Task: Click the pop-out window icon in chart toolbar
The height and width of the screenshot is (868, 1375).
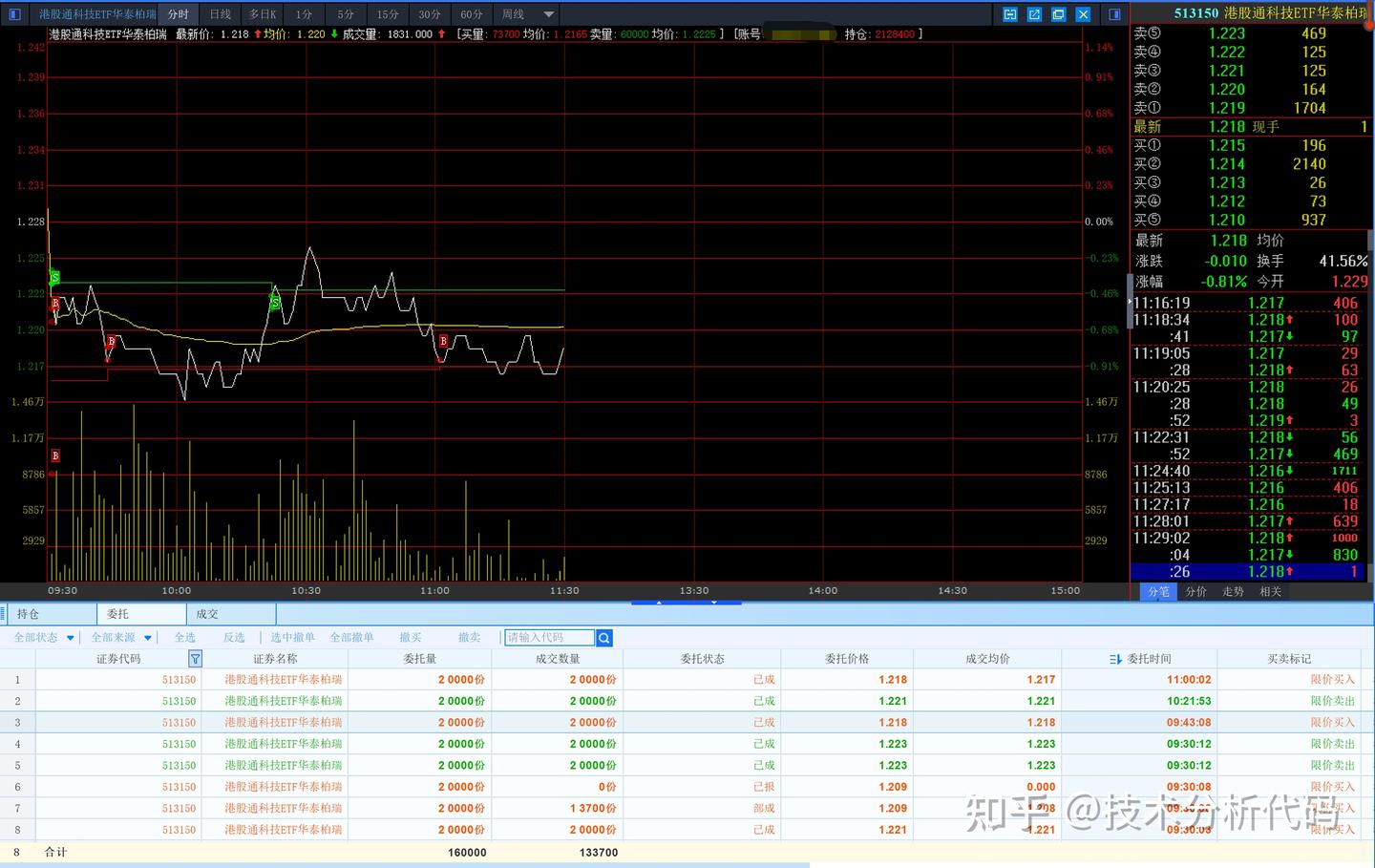Action: tap(1034, 14)
